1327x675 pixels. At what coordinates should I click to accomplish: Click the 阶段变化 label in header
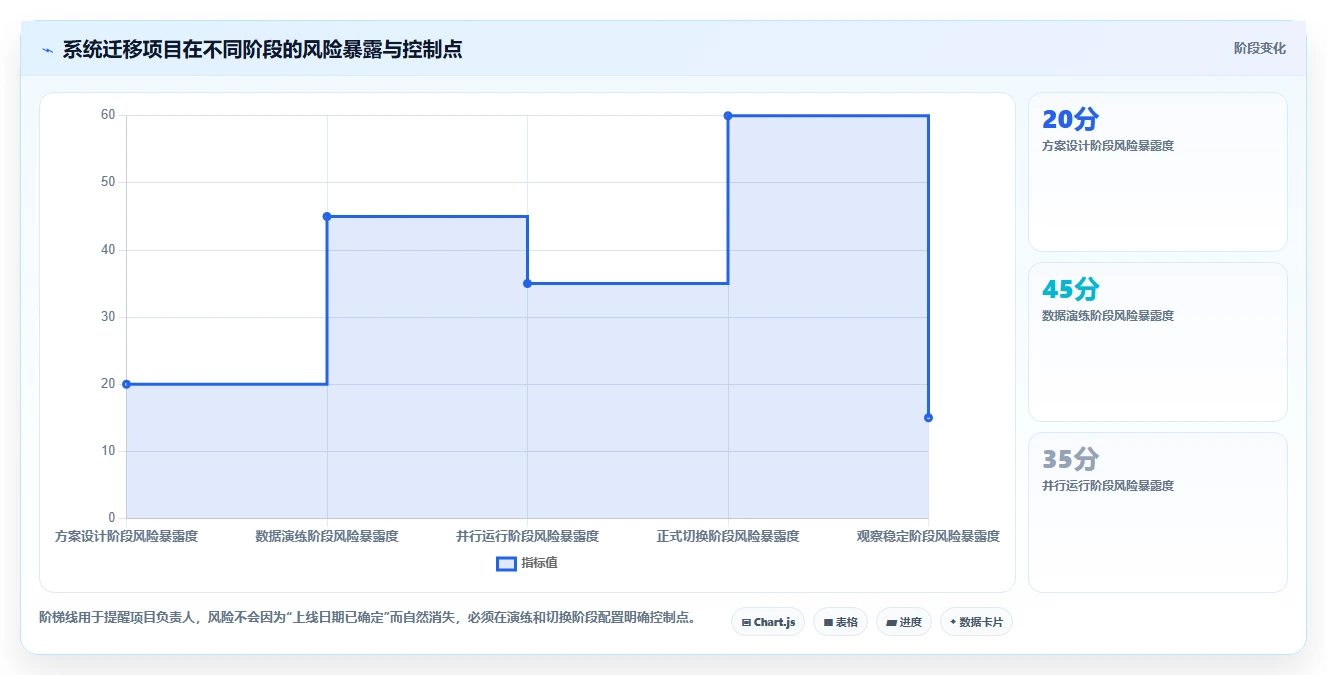coord(1260,48)
